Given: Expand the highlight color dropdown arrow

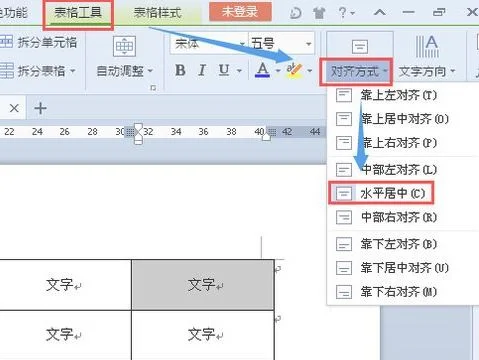Looking at the screenshot, I should (309, 71).
